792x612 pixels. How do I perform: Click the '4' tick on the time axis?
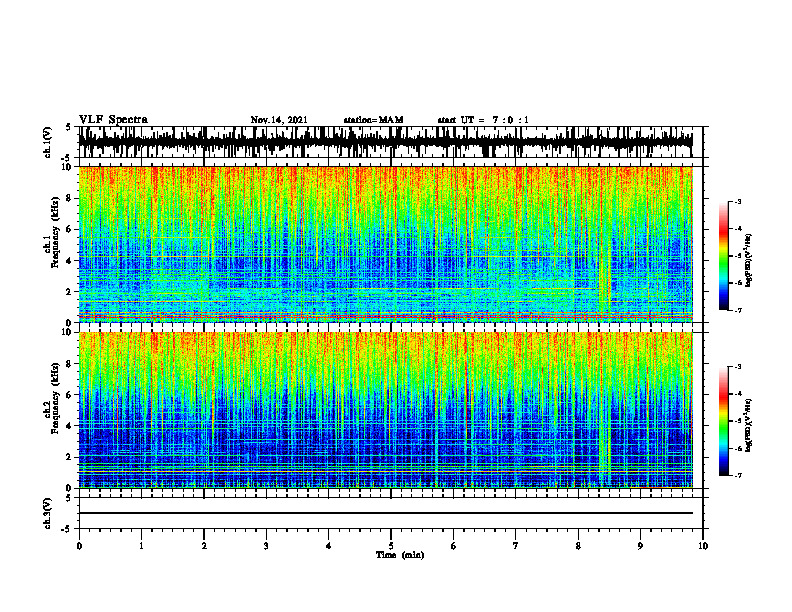point(328,546)
